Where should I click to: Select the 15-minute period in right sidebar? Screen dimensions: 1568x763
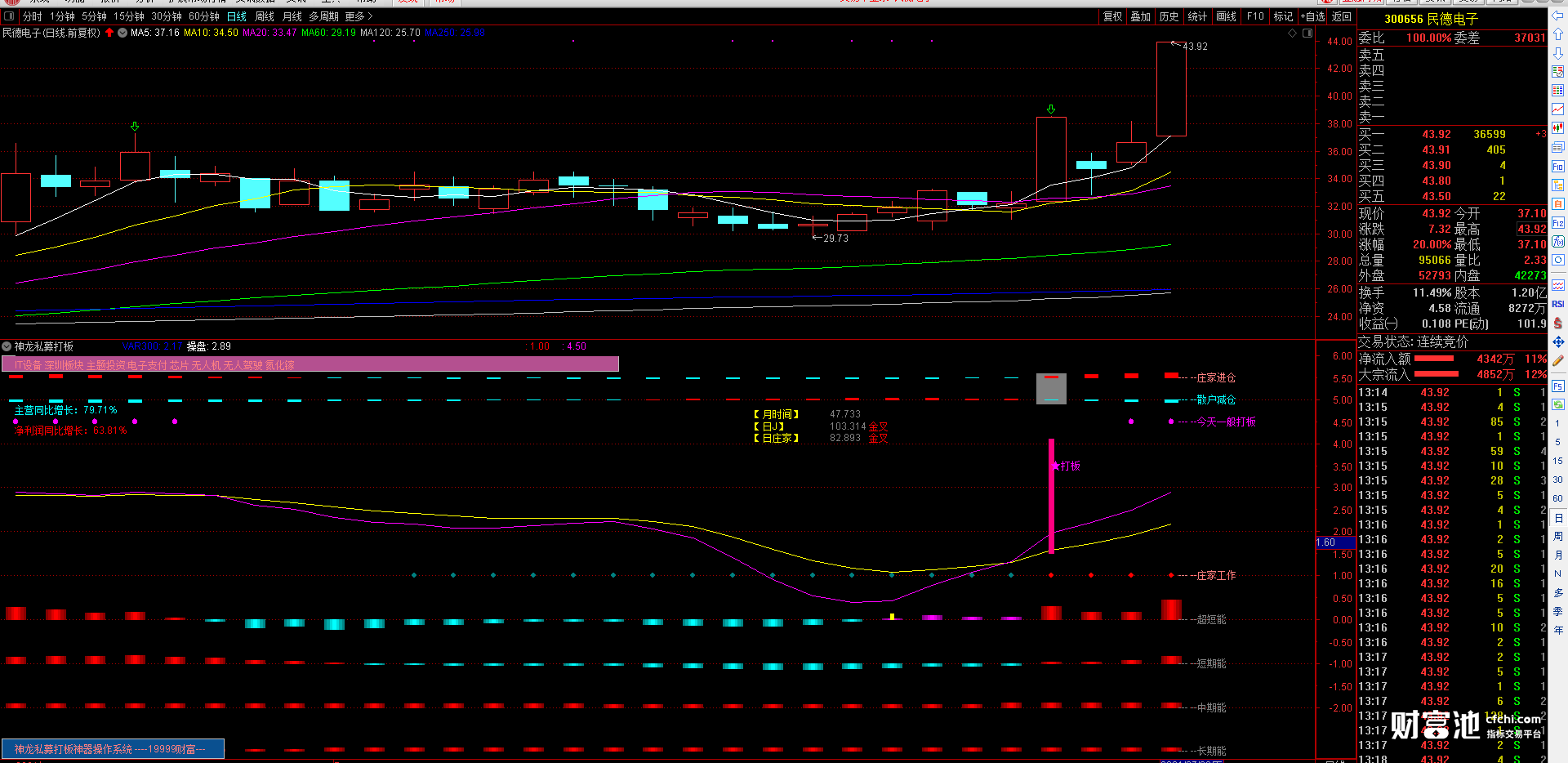(1557, 461)
